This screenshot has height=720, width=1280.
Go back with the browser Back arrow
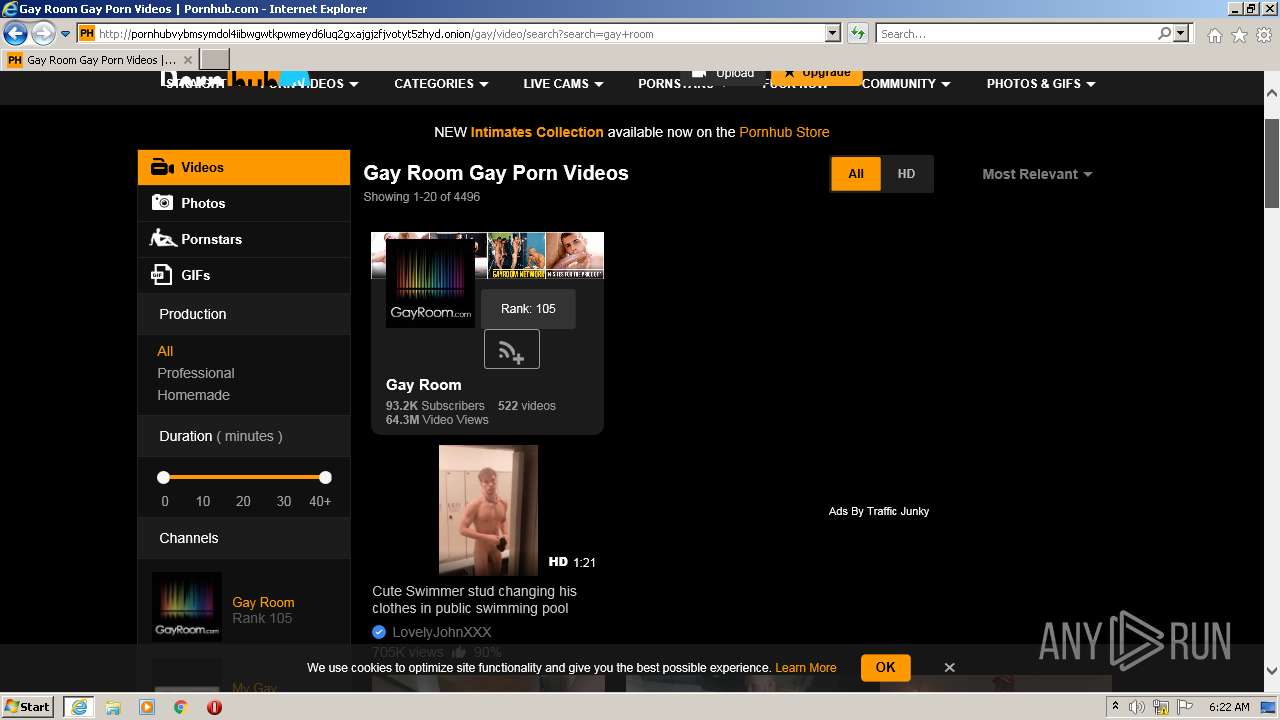coord(15,33)
